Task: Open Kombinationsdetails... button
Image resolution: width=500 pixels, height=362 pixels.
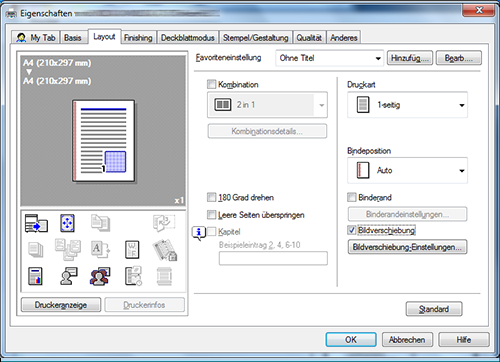Action: point(267,131)
